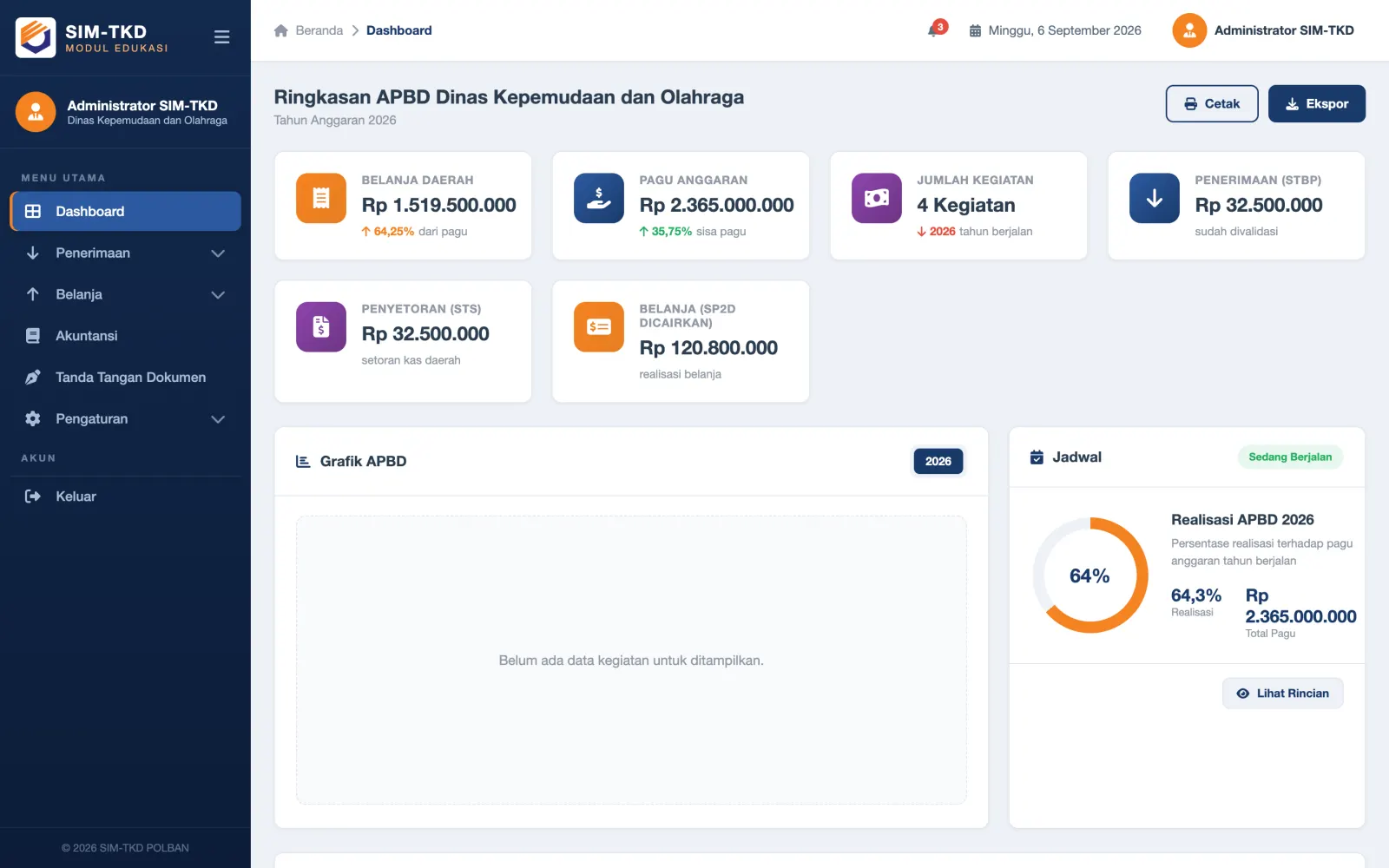Click the Akuntansi book icon
The image size is (1389, 868).
pos(33,336)
